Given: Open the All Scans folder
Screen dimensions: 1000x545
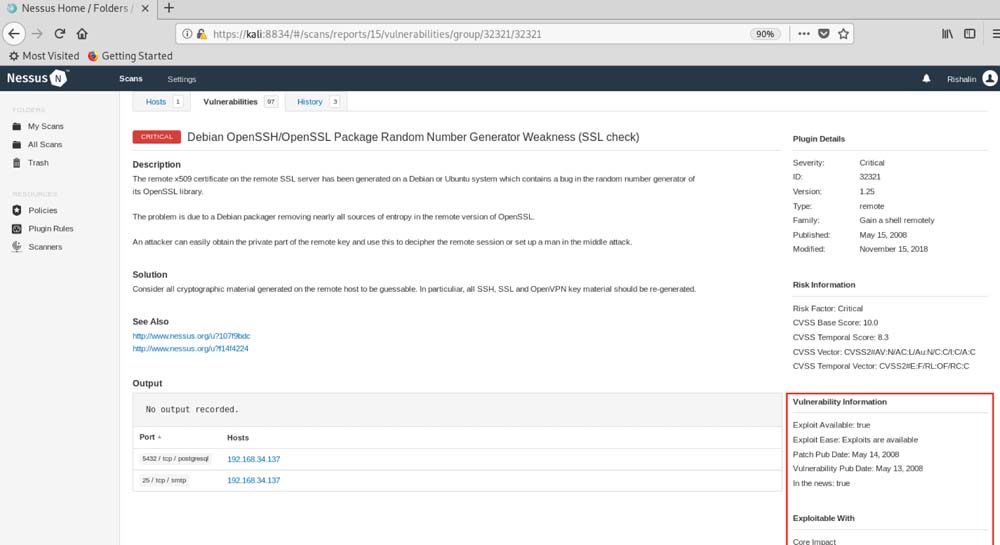Looking at the screenshot, I should [x=45, y=145].
